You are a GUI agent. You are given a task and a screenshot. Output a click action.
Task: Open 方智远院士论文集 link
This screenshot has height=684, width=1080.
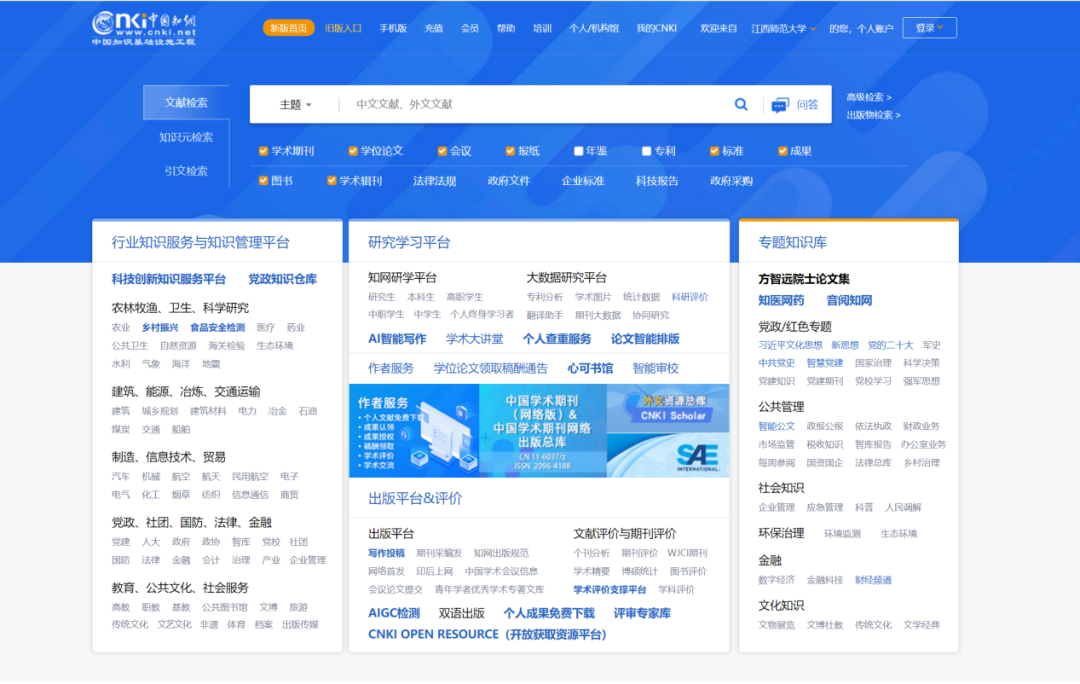coord(804,279)
